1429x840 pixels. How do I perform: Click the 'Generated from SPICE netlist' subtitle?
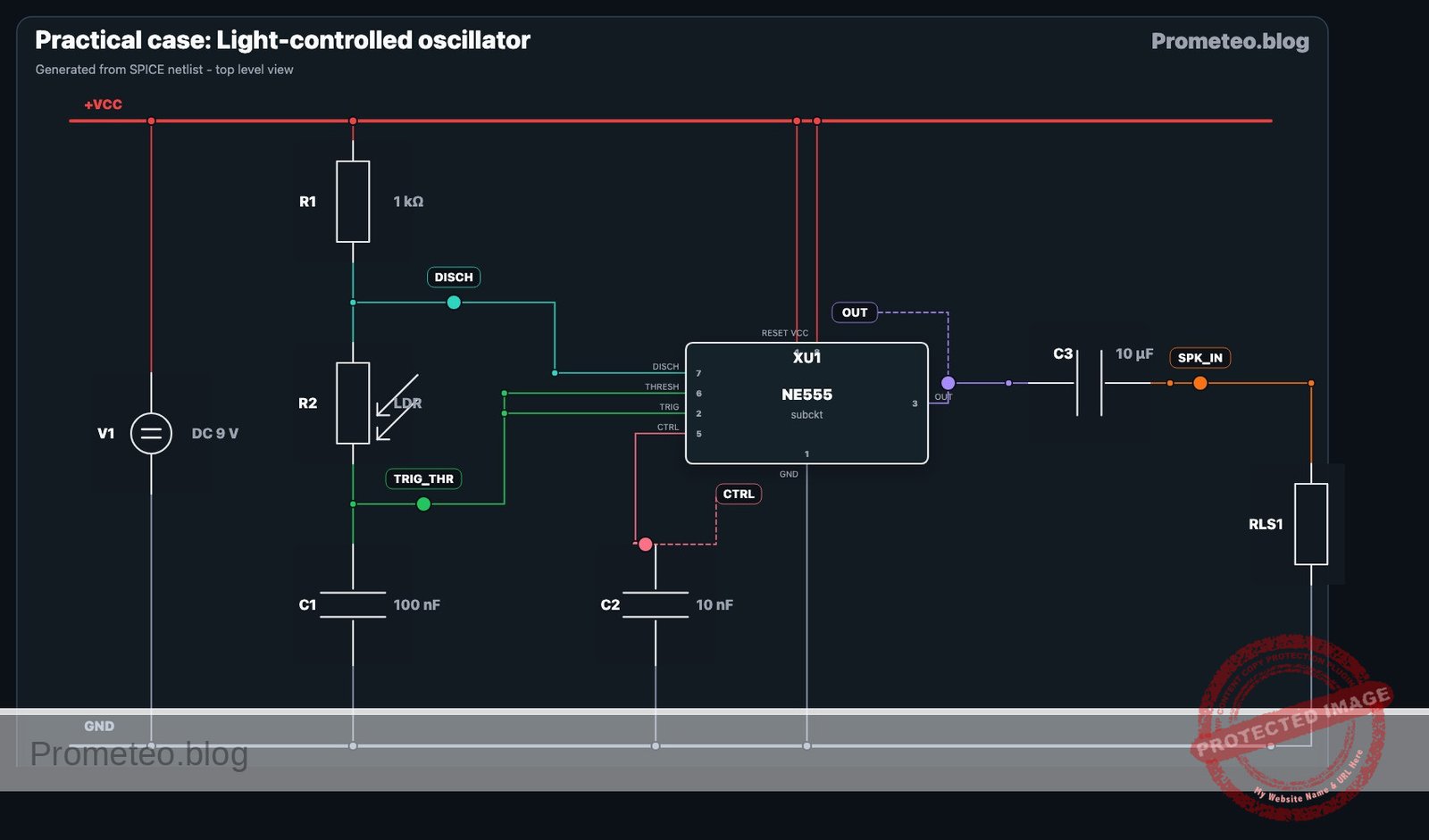tap(164, 70)
